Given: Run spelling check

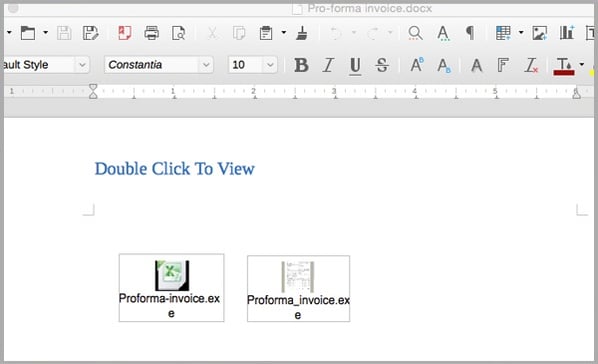Looking at the screenshot, I should [x=443, y=33].
